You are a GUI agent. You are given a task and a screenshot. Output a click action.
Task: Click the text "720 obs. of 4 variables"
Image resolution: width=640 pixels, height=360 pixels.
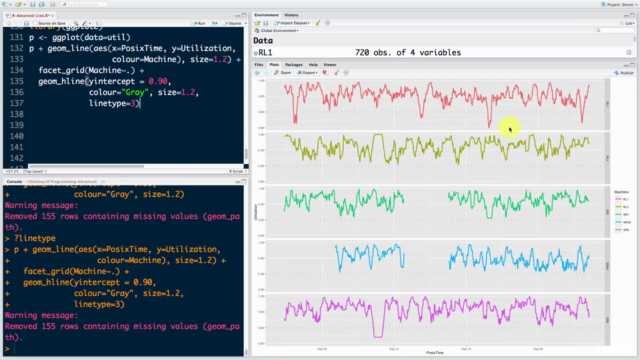408,53
